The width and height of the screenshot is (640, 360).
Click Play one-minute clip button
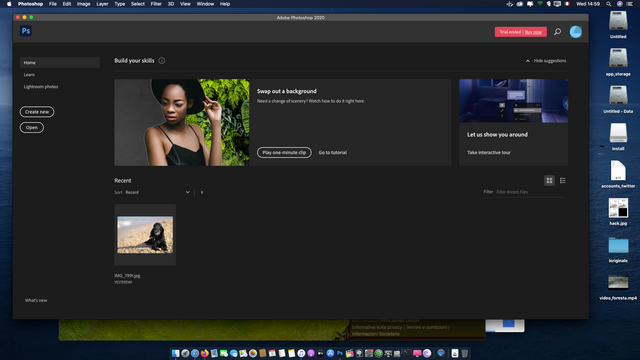tap(284, 152)
